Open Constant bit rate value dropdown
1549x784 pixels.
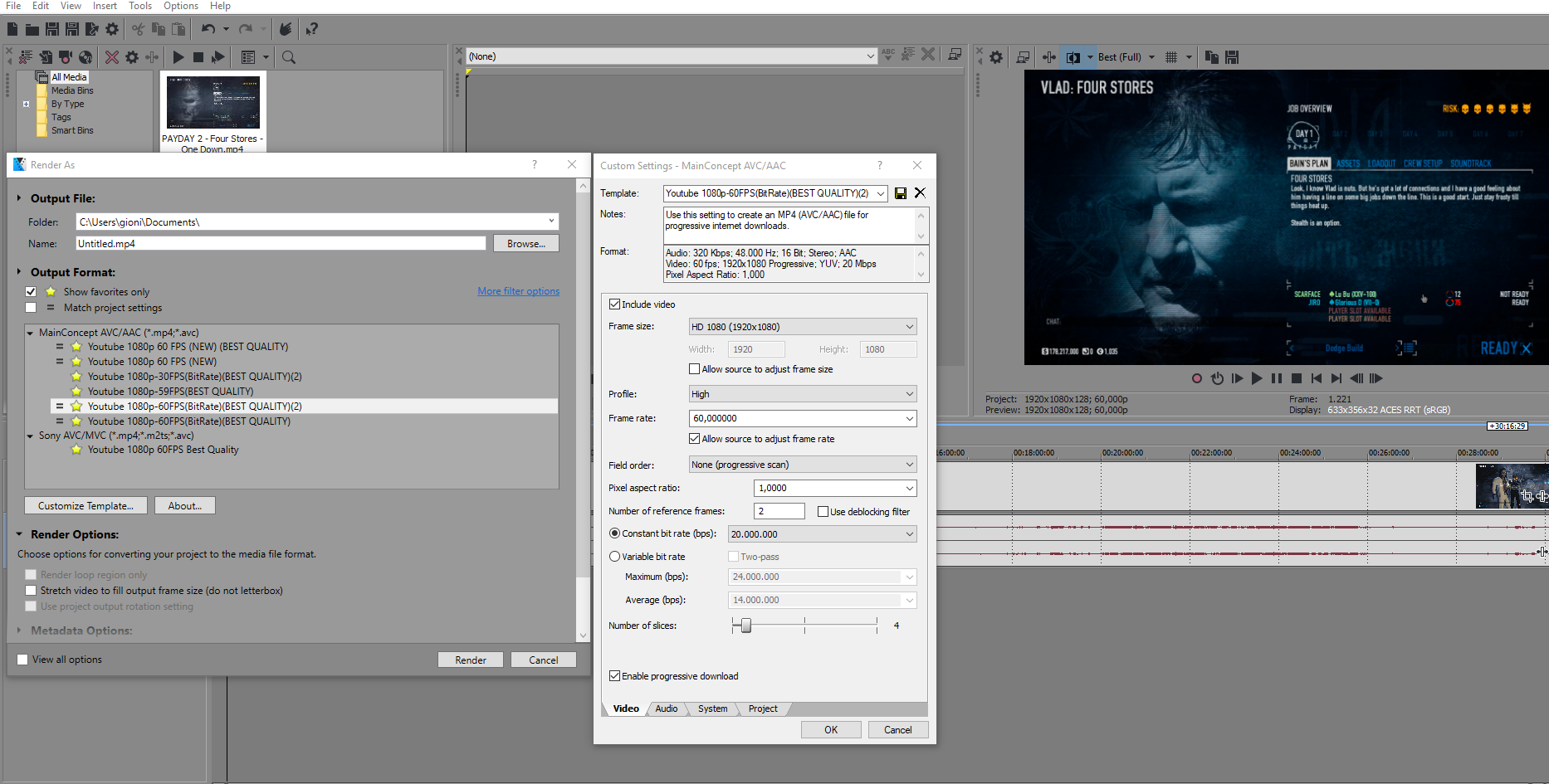click(x=910, y=534)
